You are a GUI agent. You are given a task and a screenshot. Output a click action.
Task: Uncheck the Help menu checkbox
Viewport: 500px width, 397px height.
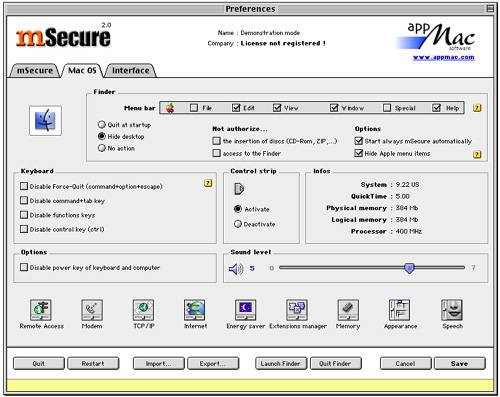[x=437, y=107]
